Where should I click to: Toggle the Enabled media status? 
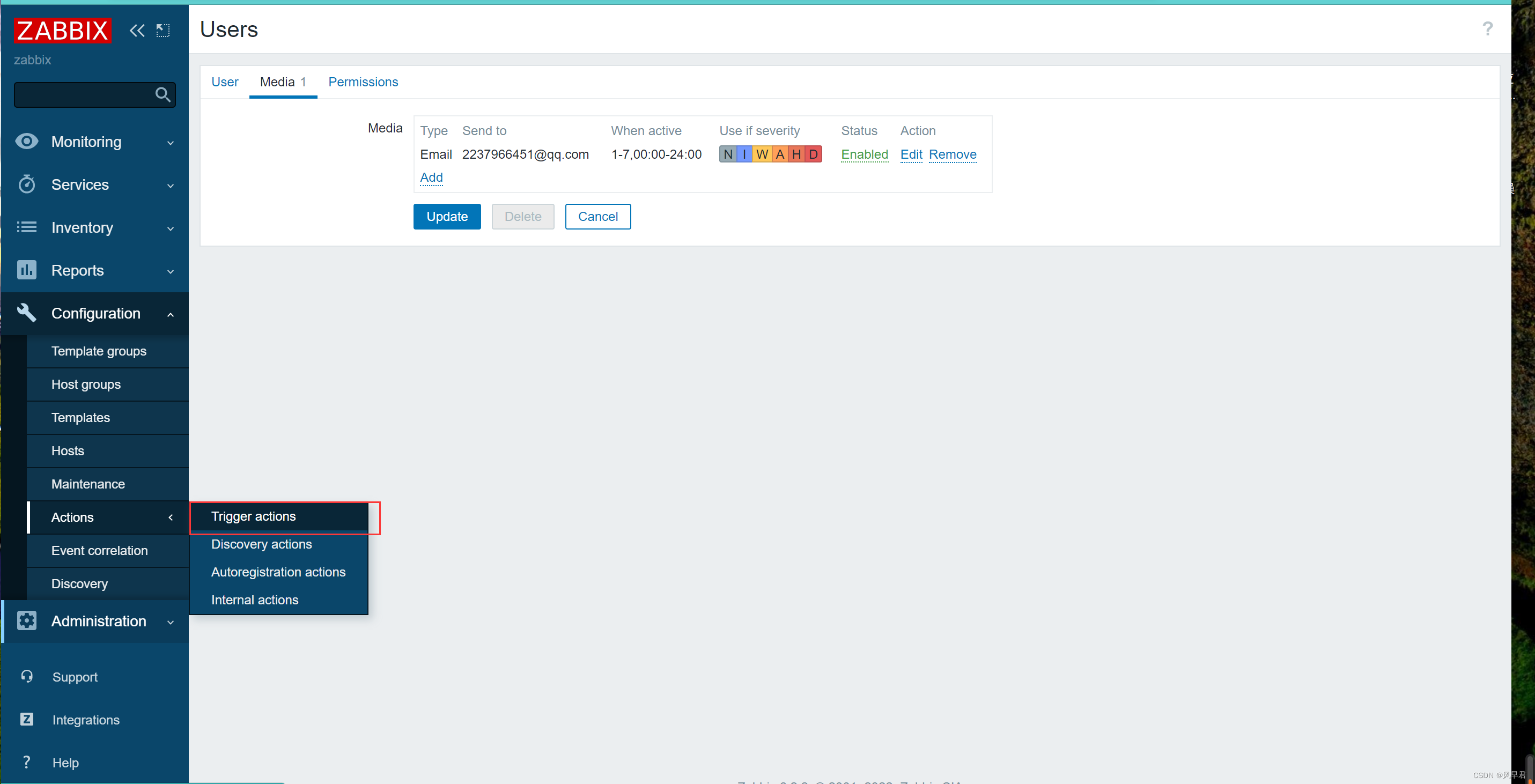point(864,154)
